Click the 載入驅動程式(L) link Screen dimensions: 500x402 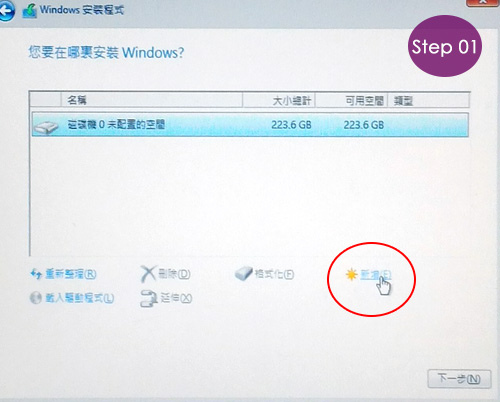[x=79, y=298]
